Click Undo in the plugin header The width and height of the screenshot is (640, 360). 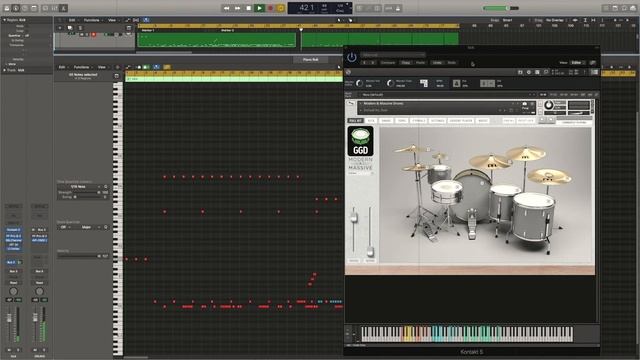437,62
